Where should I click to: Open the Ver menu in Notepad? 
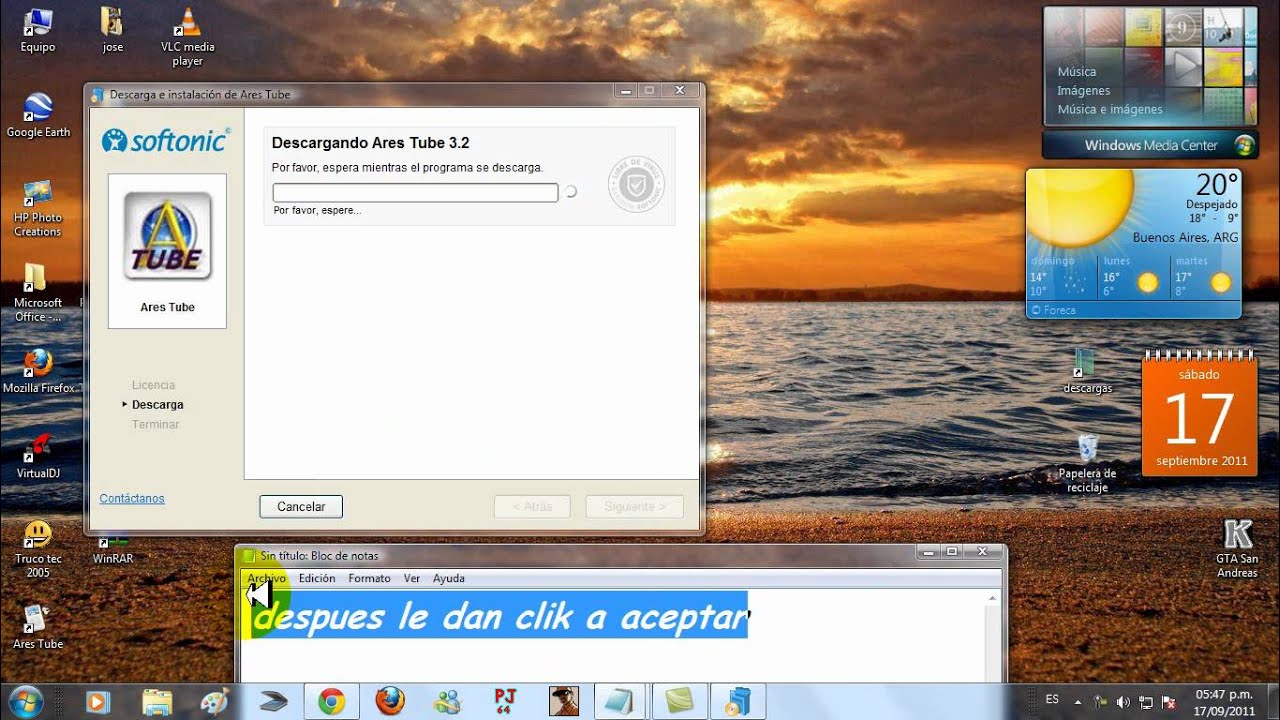tap(412, 578)
